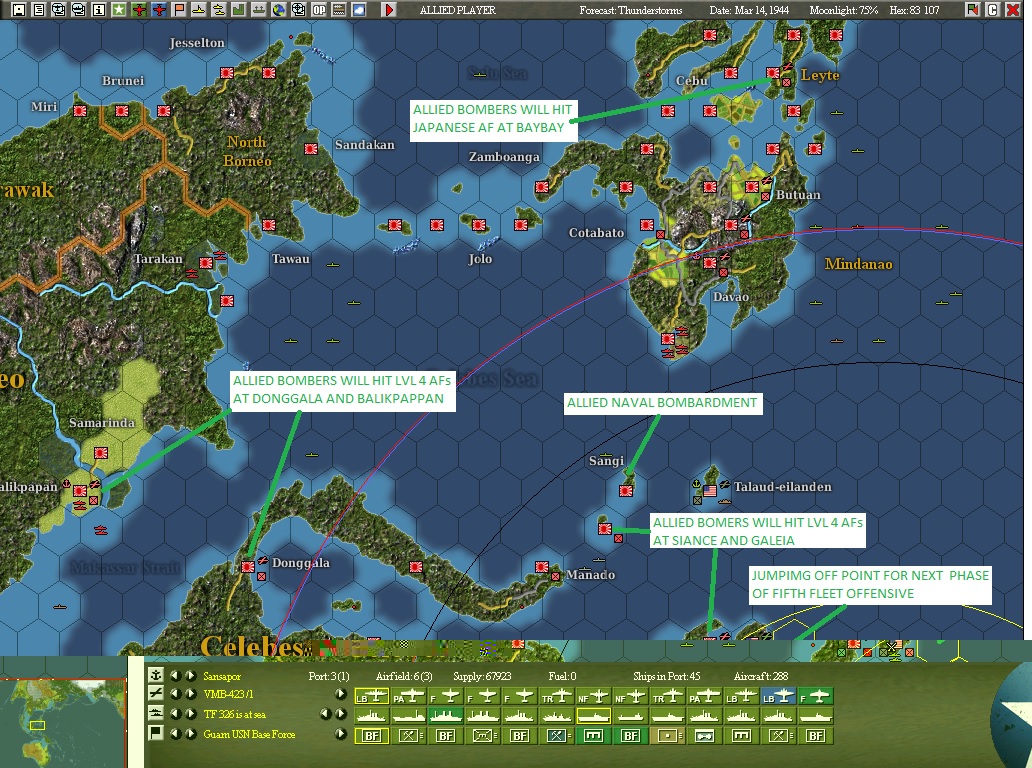Select next land unit via Guam Base Force right arrow
Screen dimensions: 1032x768
click(x=190, y=733)
